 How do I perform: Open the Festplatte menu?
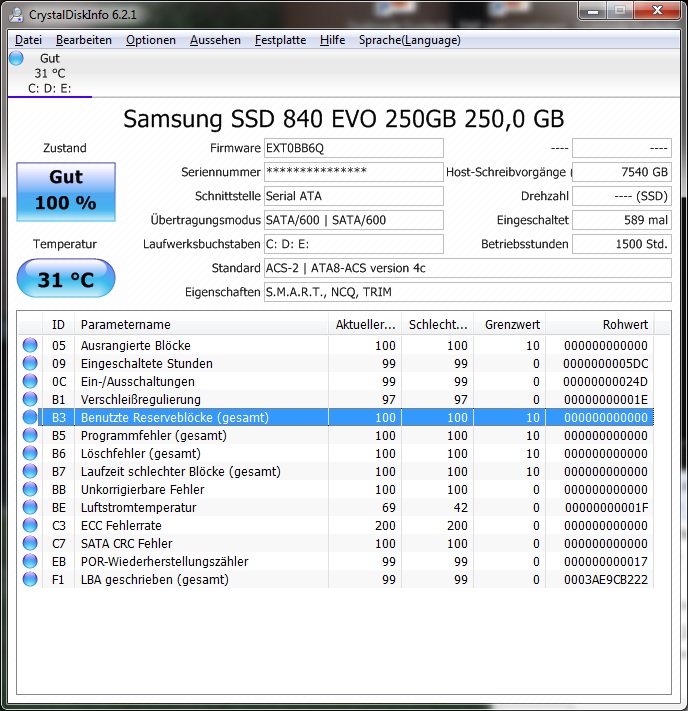pyautogui.click(x=280, y=40)
